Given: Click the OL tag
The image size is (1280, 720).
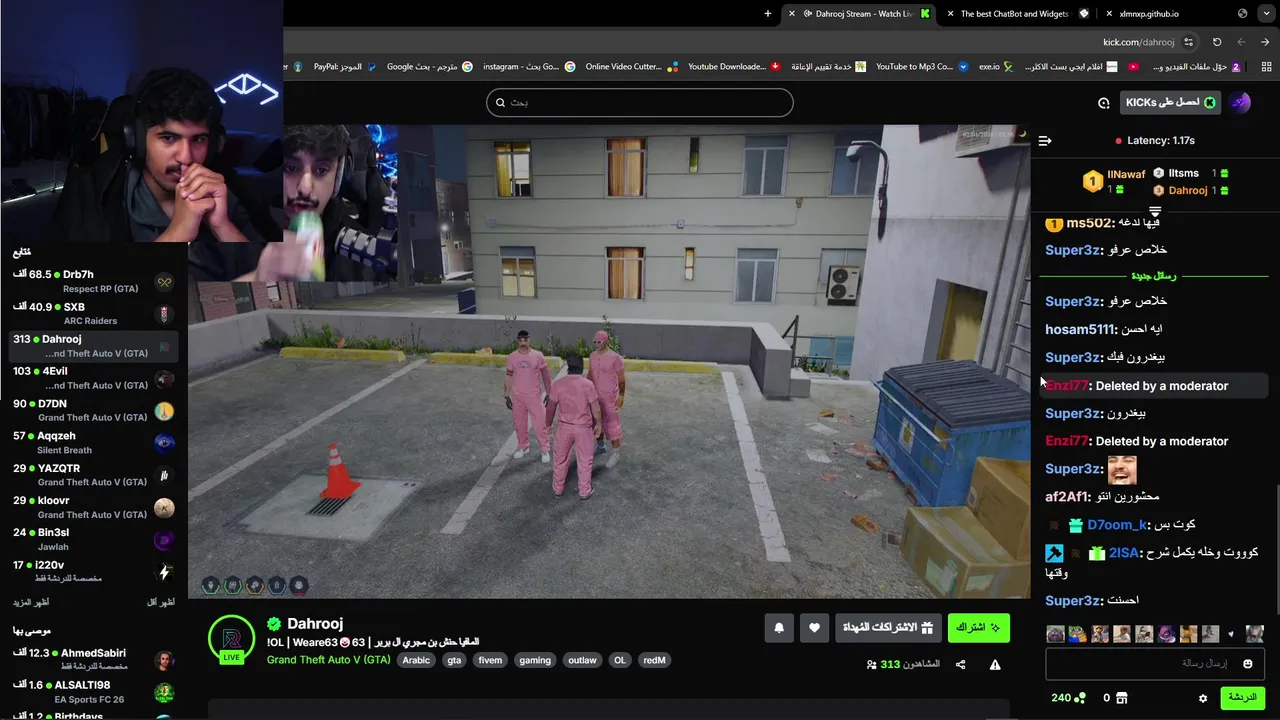Looking at the screenshot, I should tap(620, 660).
